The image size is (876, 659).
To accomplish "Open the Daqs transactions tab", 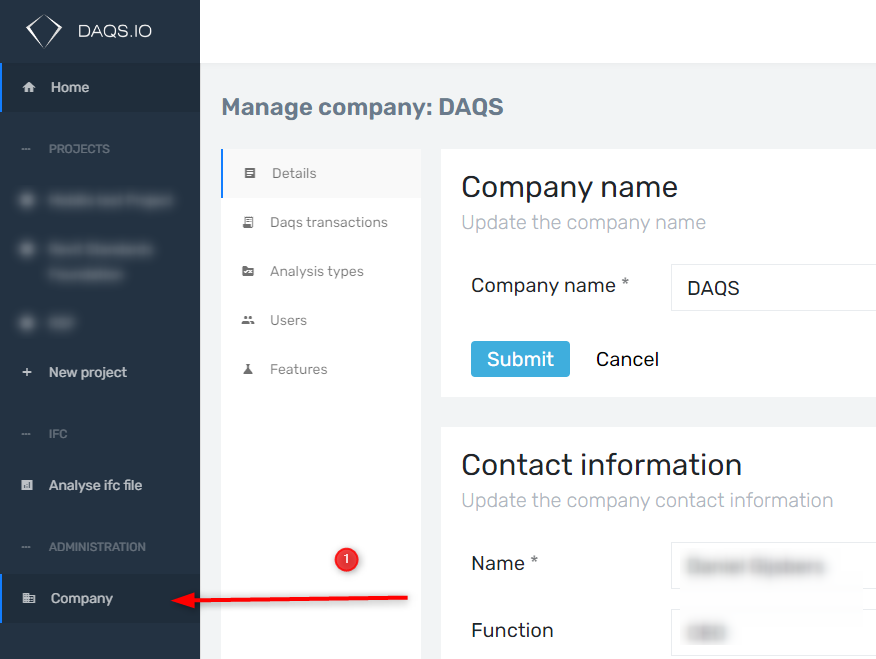I will (x=328, y=222).
